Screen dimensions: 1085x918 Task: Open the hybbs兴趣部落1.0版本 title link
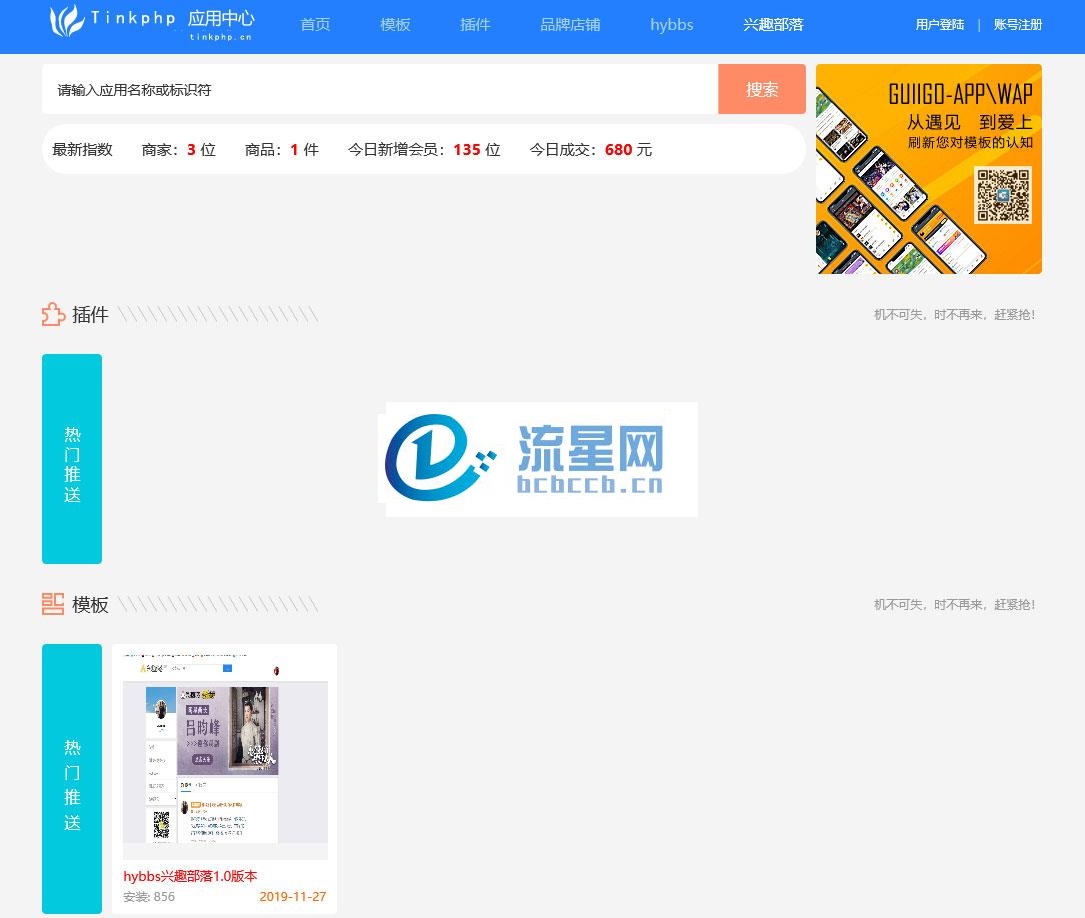coord(190,876)
